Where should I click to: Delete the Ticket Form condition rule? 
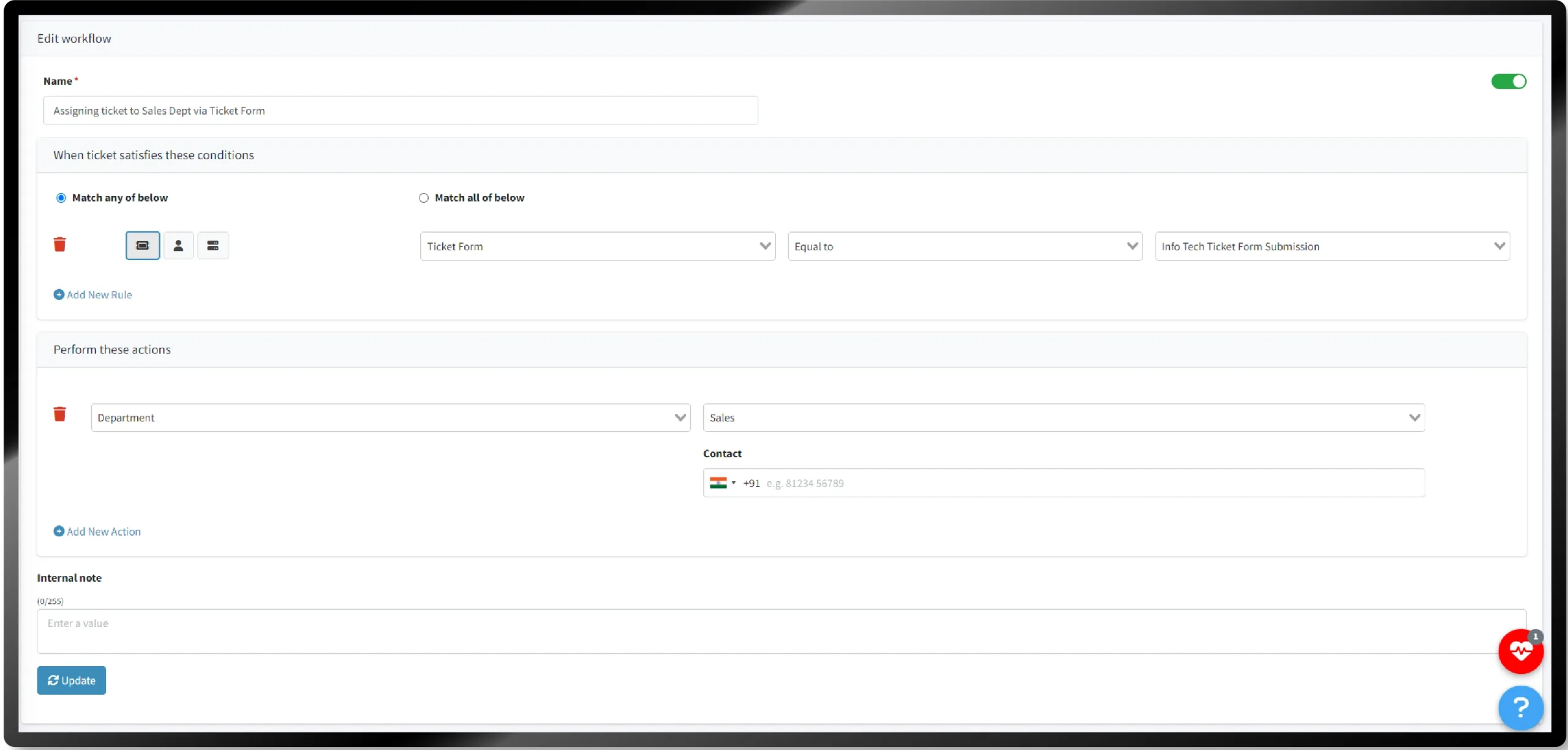(x=59, y=244)
